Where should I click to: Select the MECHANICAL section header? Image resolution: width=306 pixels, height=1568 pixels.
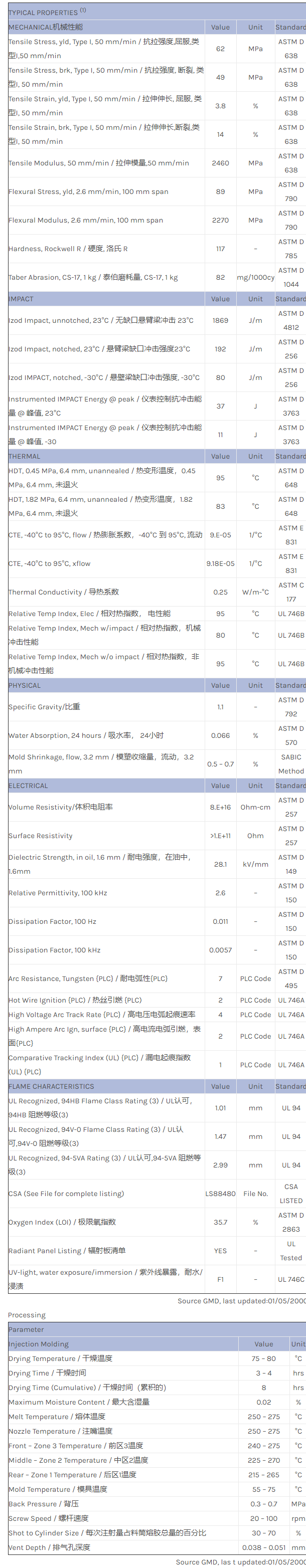pyautogui.click(x=46, y=27)
